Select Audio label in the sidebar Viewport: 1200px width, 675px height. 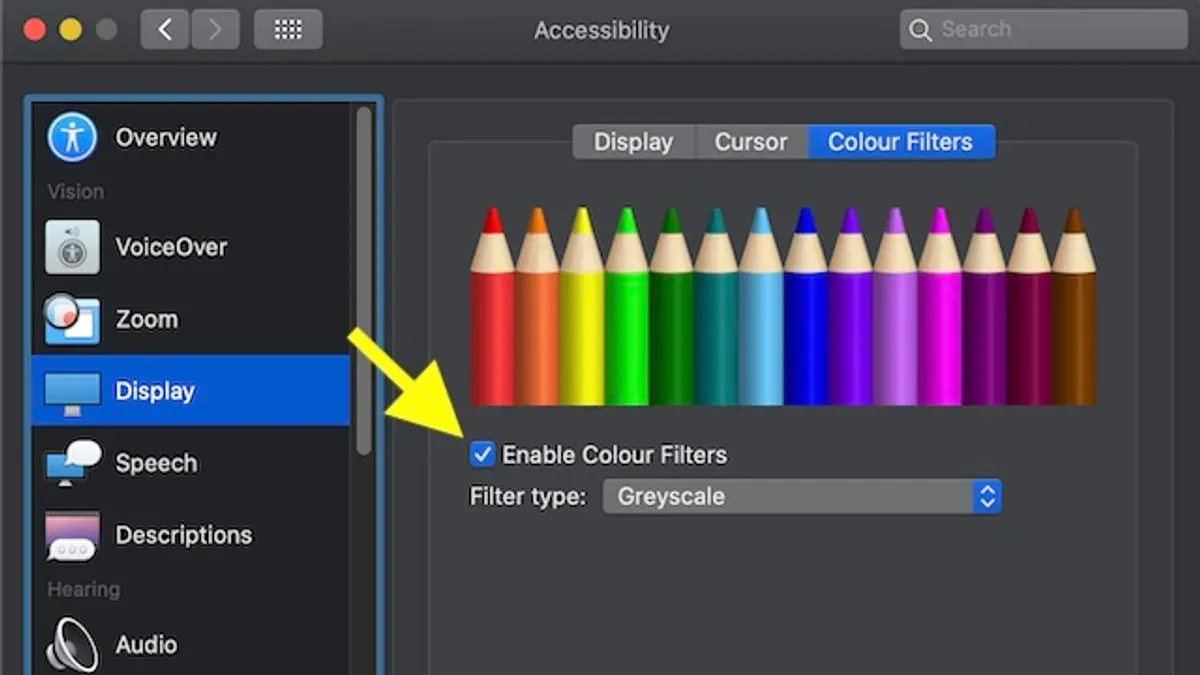point(146,645)
